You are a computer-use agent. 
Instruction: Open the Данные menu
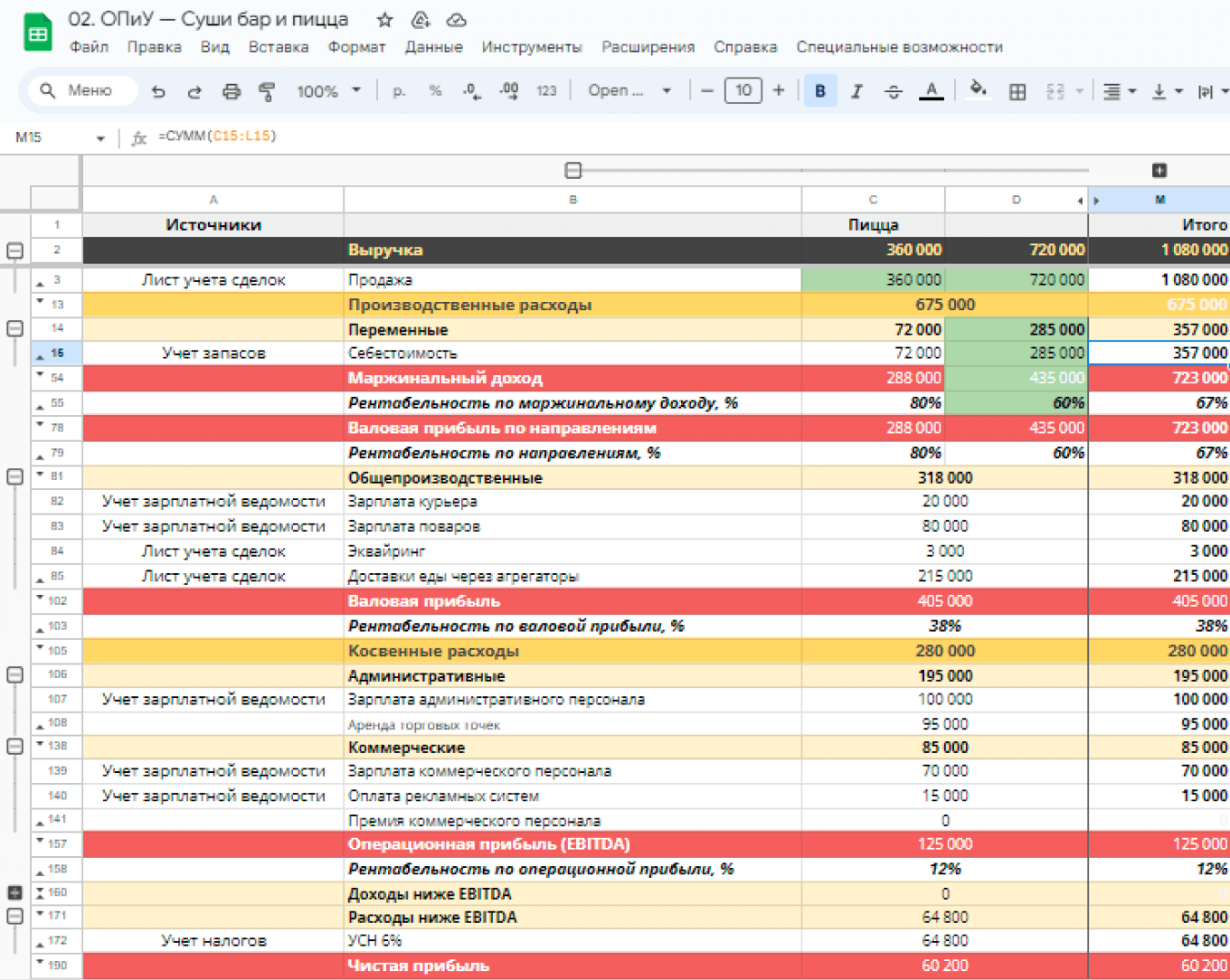pos(433,47)
